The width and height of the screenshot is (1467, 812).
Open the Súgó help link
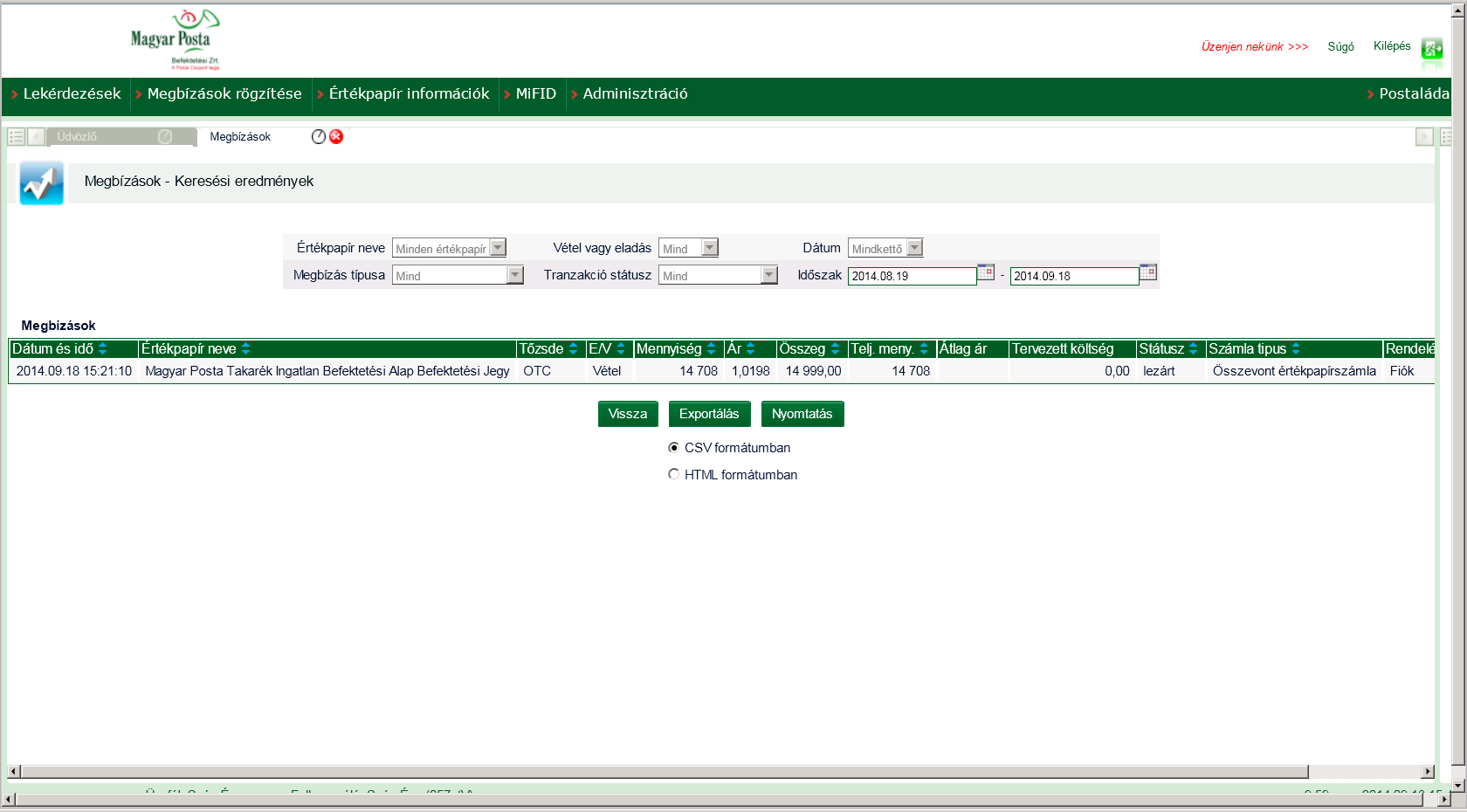[1340, 46]
